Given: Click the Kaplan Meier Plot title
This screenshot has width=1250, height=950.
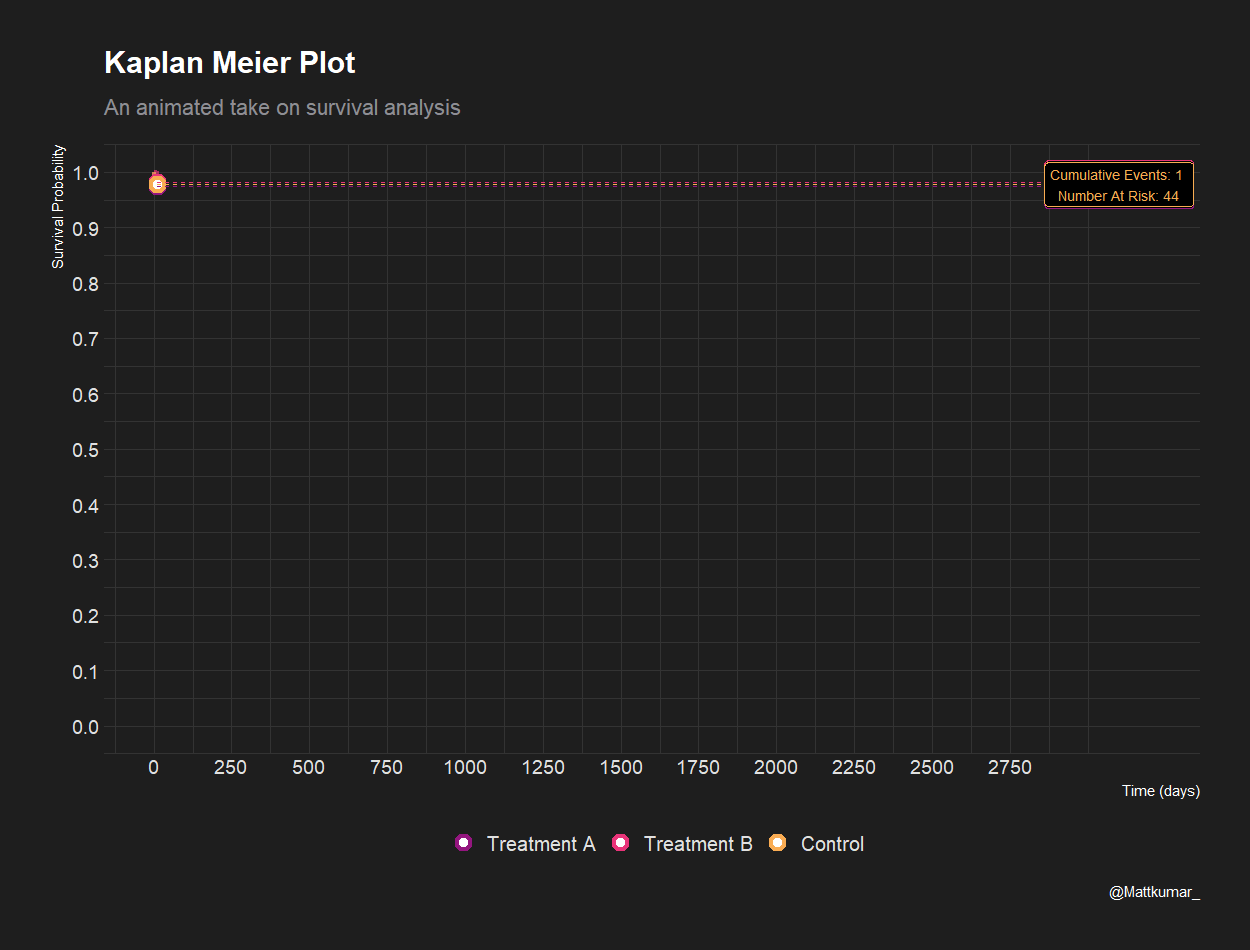Looking at the screenshot, I should coord(230,63).
